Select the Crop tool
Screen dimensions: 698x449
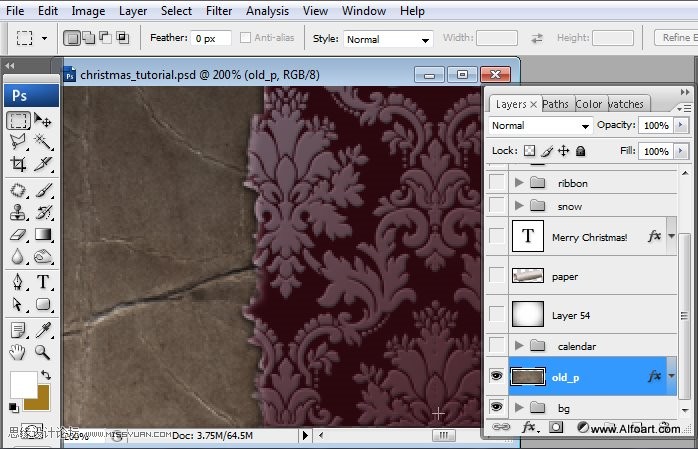(18, 164)
